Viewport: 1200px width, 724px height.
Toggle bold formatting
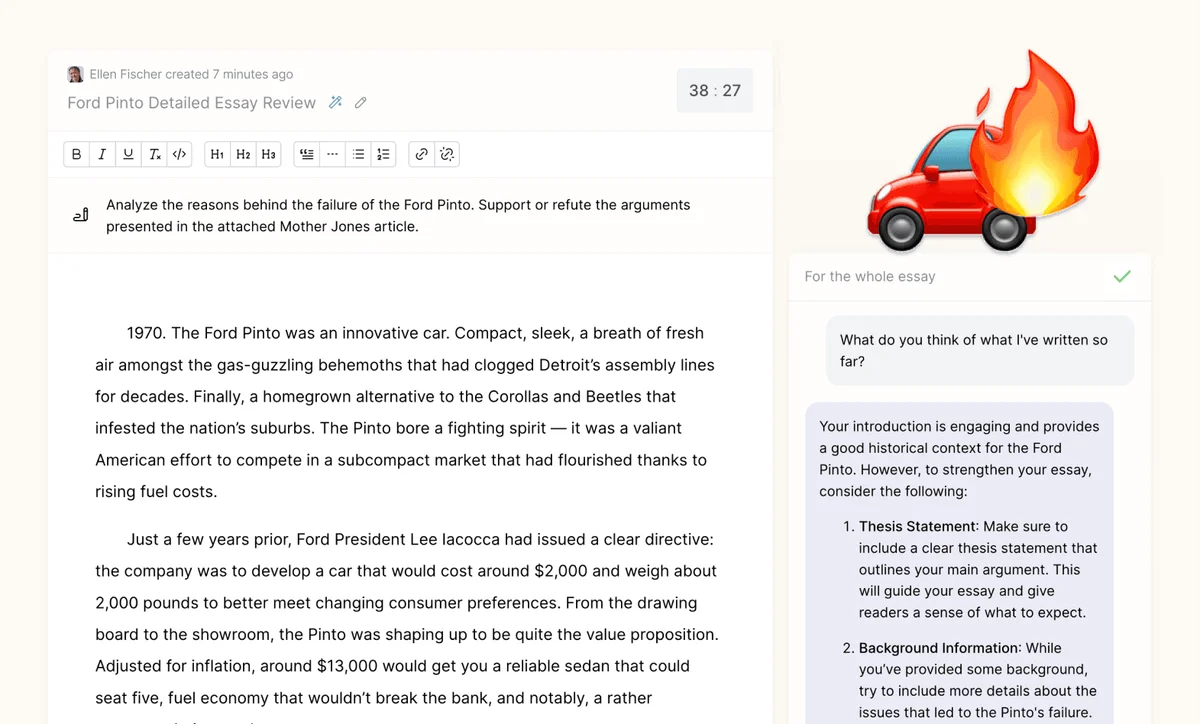[76, 154]
